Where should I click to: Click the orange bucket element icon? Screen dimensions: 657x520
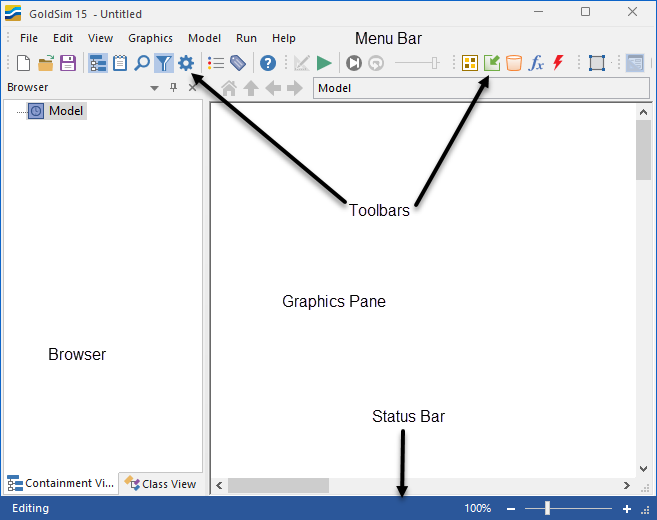coord(514,63)
